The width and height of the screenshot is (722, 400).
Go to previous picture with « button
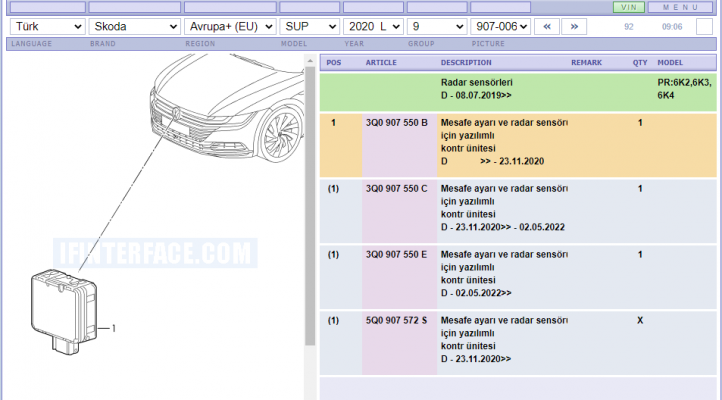click(x=547, y=27)
